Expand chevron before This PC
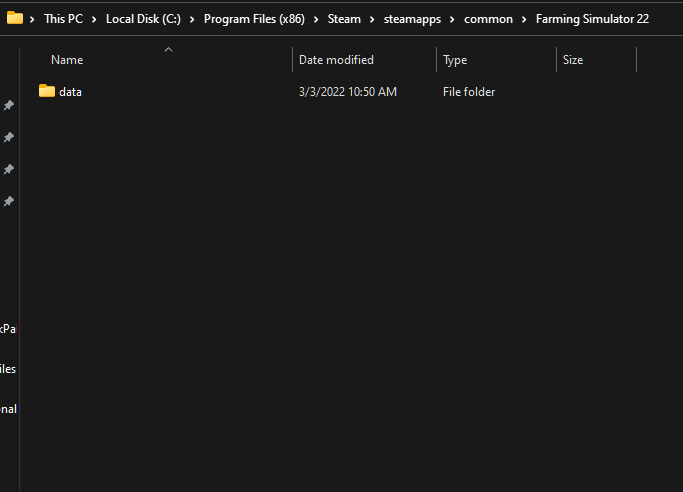 point(32,19)
